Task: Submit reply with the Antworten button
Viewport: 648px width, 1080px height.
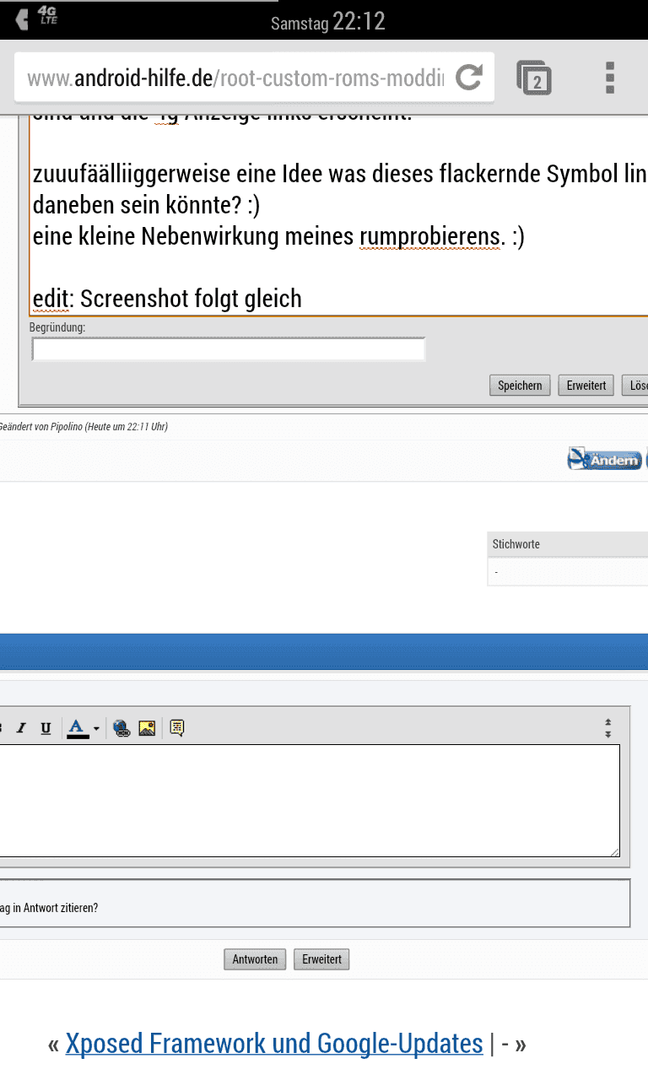Action: pos(255,959)
